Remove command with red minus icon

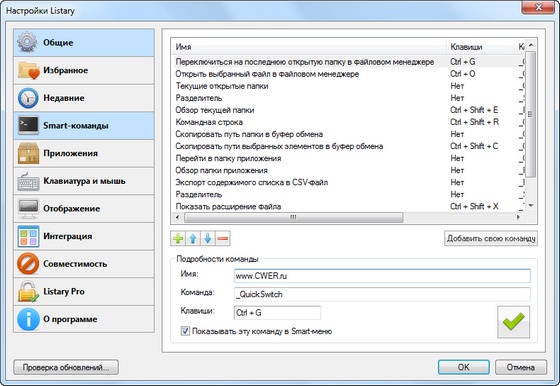223,239
